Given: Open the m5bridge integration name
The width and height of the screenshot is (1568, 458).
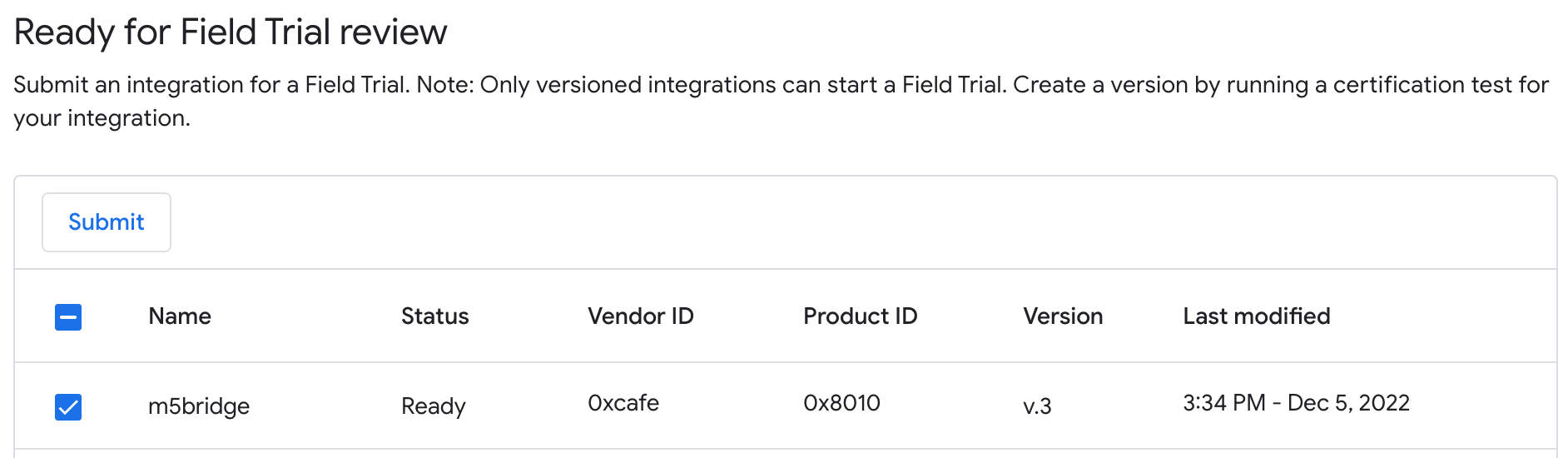Looking at the screenshot, I should (199, 406).
